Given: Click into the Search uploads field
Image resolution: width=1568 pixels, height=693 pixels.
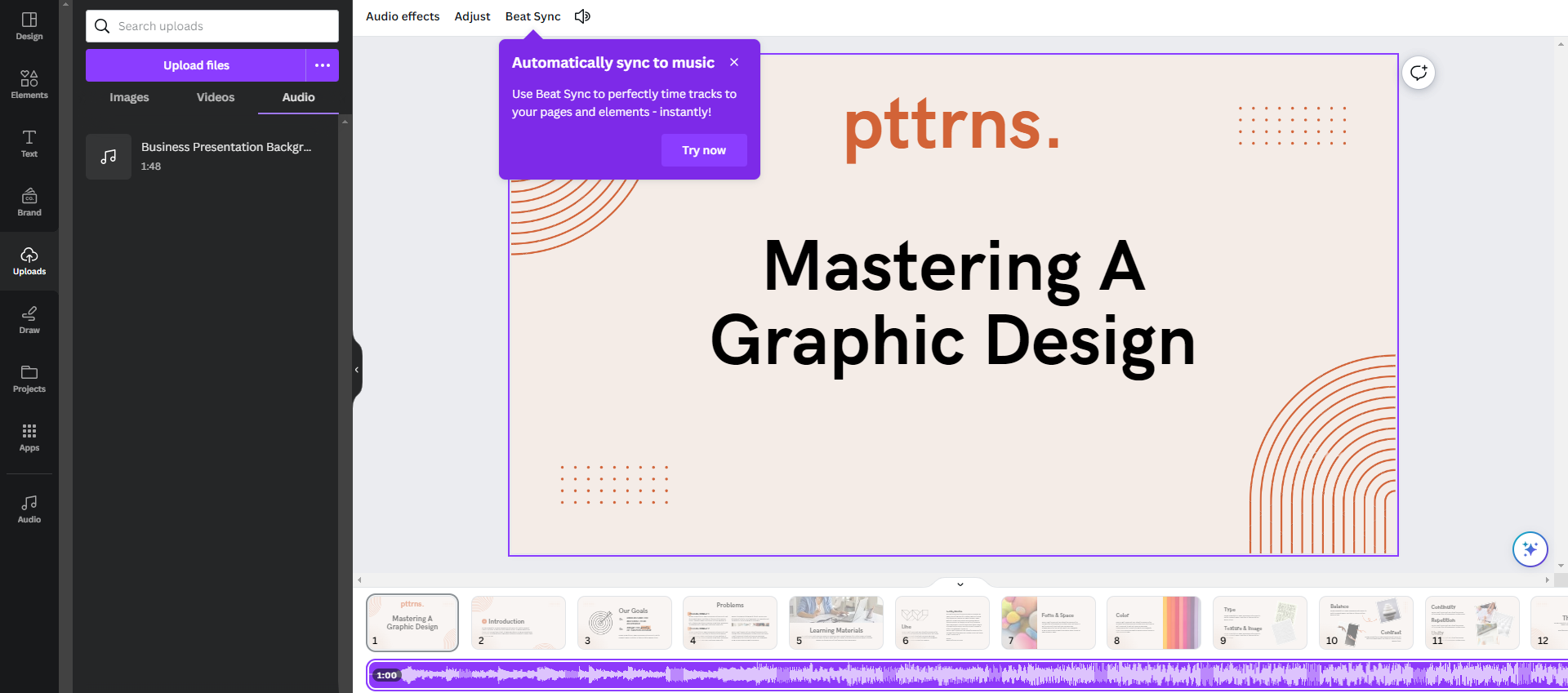Looking at the screenshot, I should (x=212, y=26).
